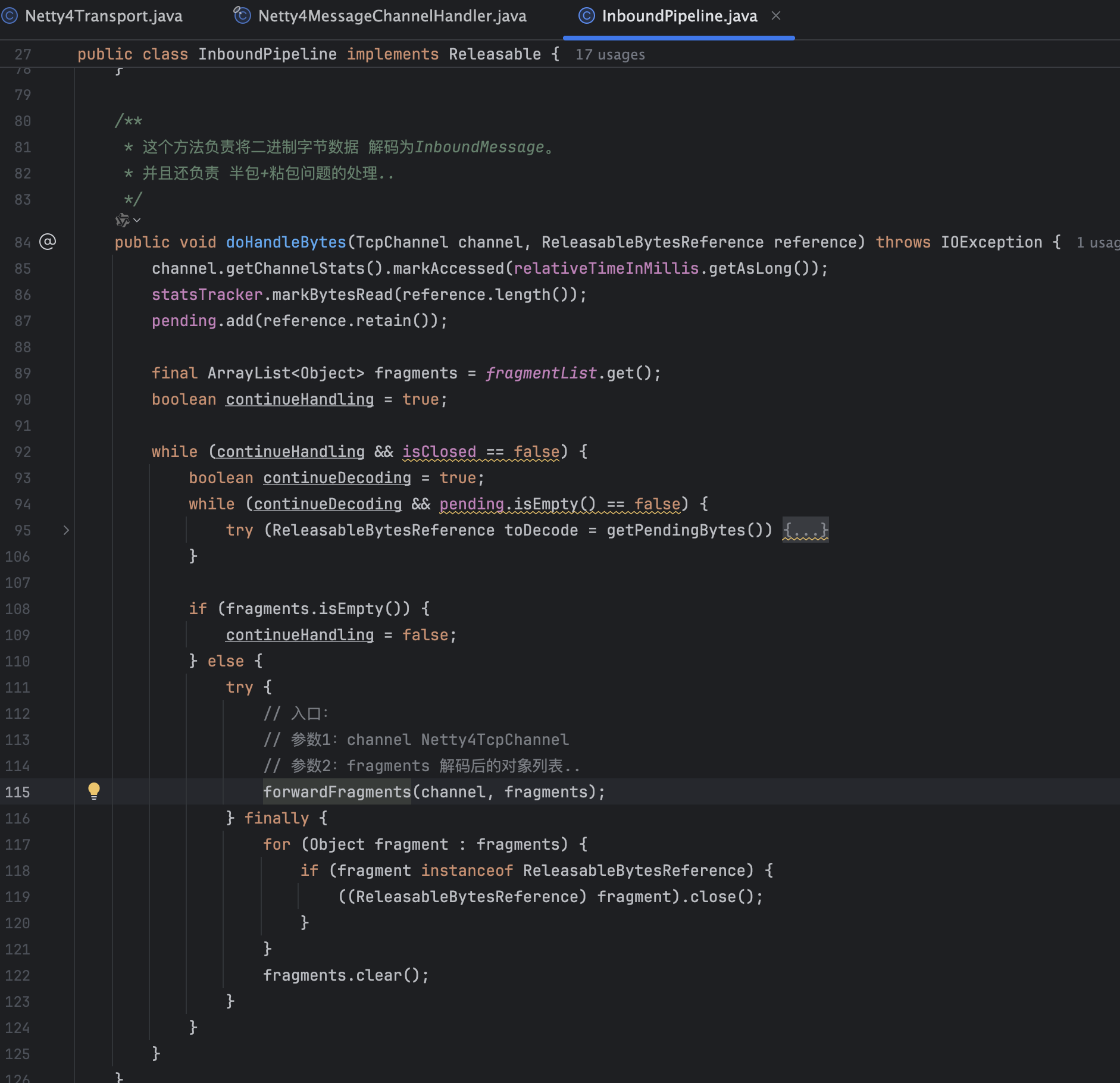Click the finally keyword on line 116

277,818
